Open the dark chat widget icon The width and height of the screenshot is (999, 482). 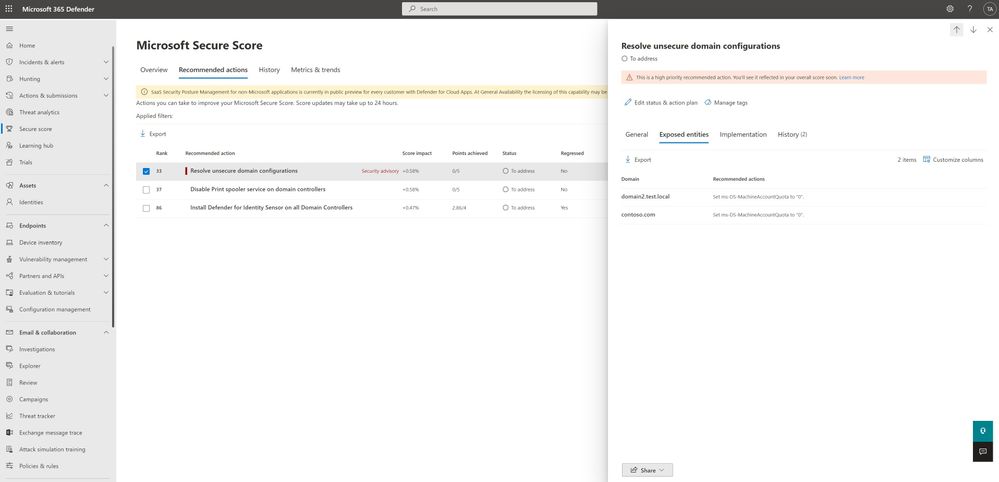point(983,451)
